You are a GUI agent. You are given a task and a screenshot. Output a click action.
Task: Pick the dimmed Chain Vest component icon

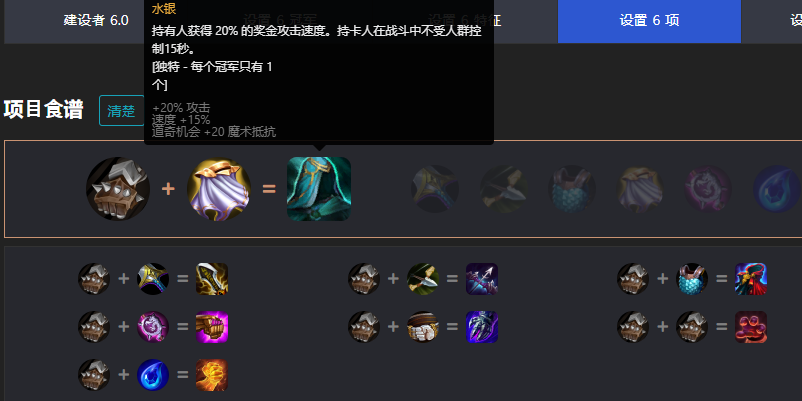pos(571,189)
